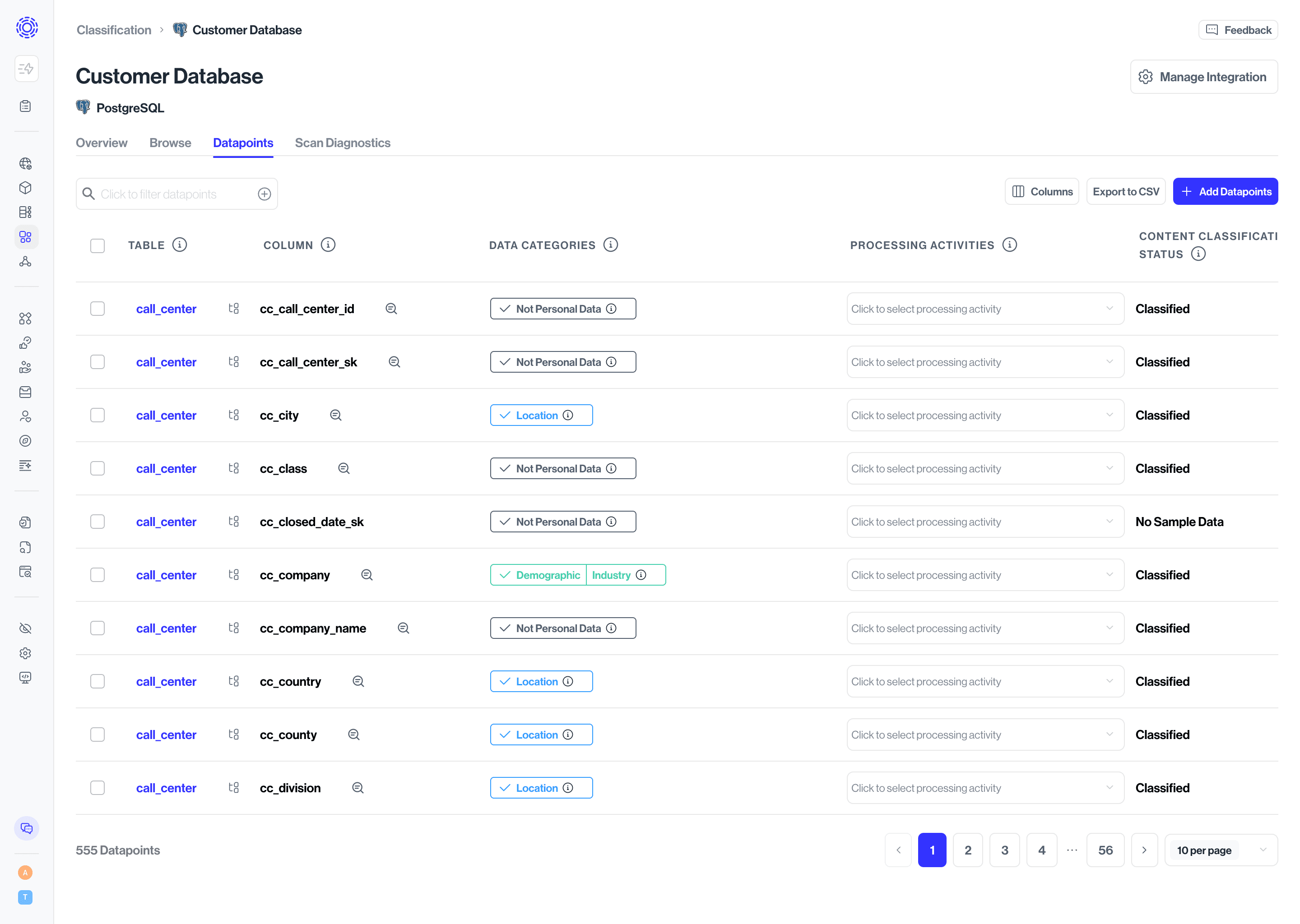
Task: Open the Feedback button
Action: 1238,30
